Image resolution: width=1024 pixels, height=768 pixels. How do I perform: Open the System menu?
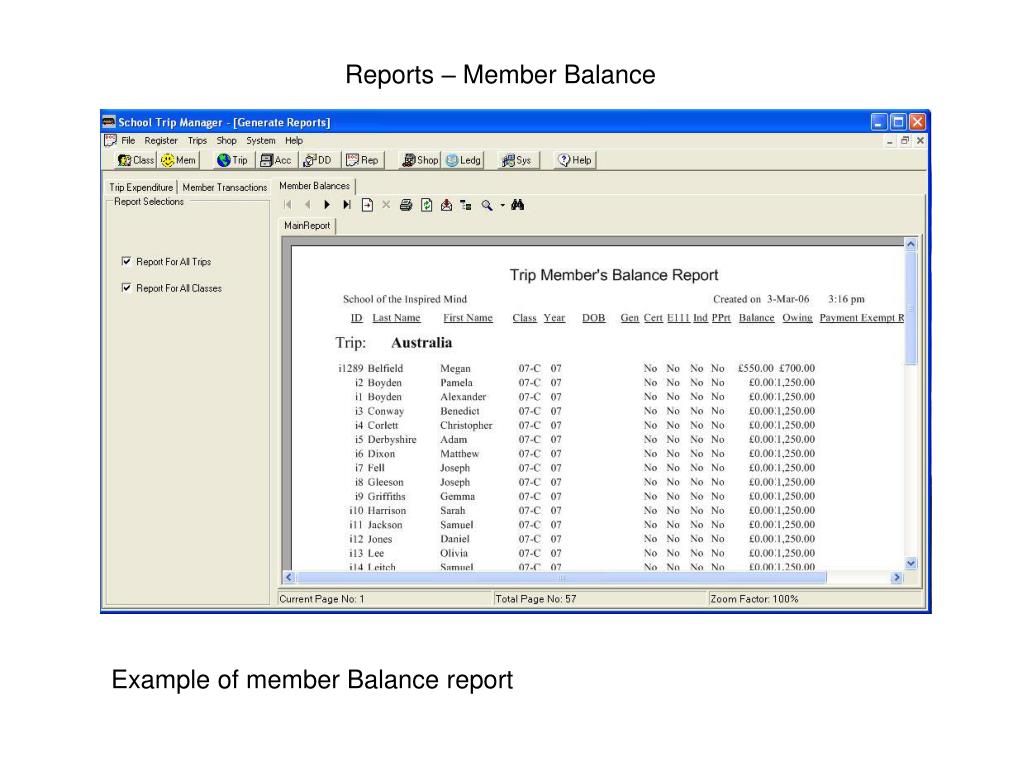[261, 140]
